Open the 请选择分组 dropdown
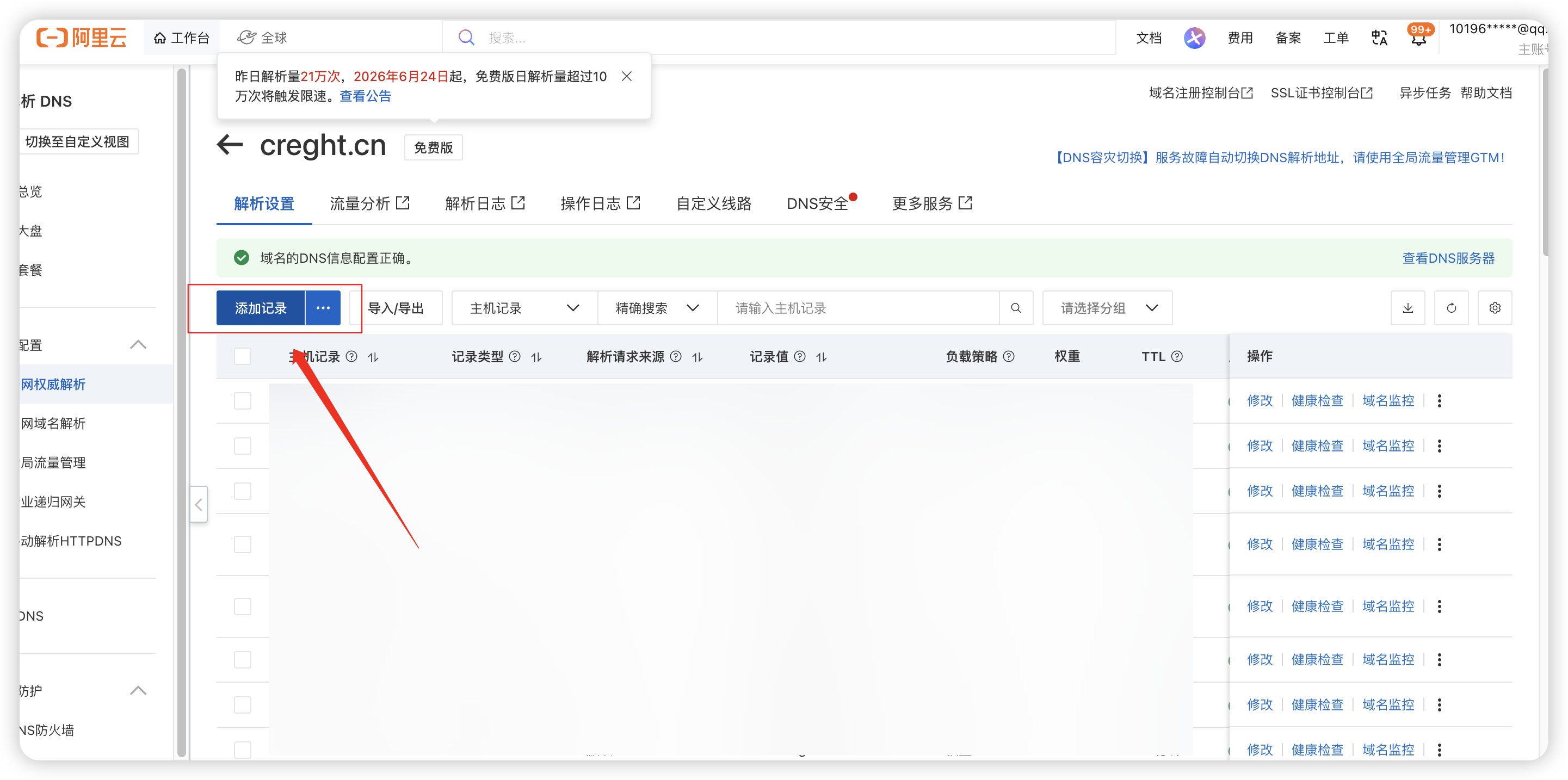Viewport: 1568px width, 780px height. coord(1107,308)
